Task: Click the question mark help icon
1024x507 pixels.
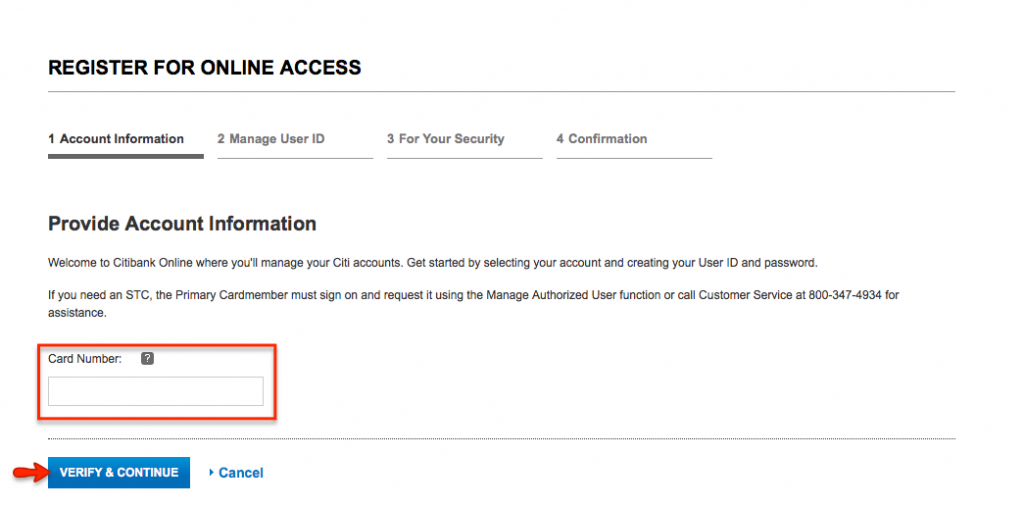Action: pyautogui.click(x=147, y=359)
